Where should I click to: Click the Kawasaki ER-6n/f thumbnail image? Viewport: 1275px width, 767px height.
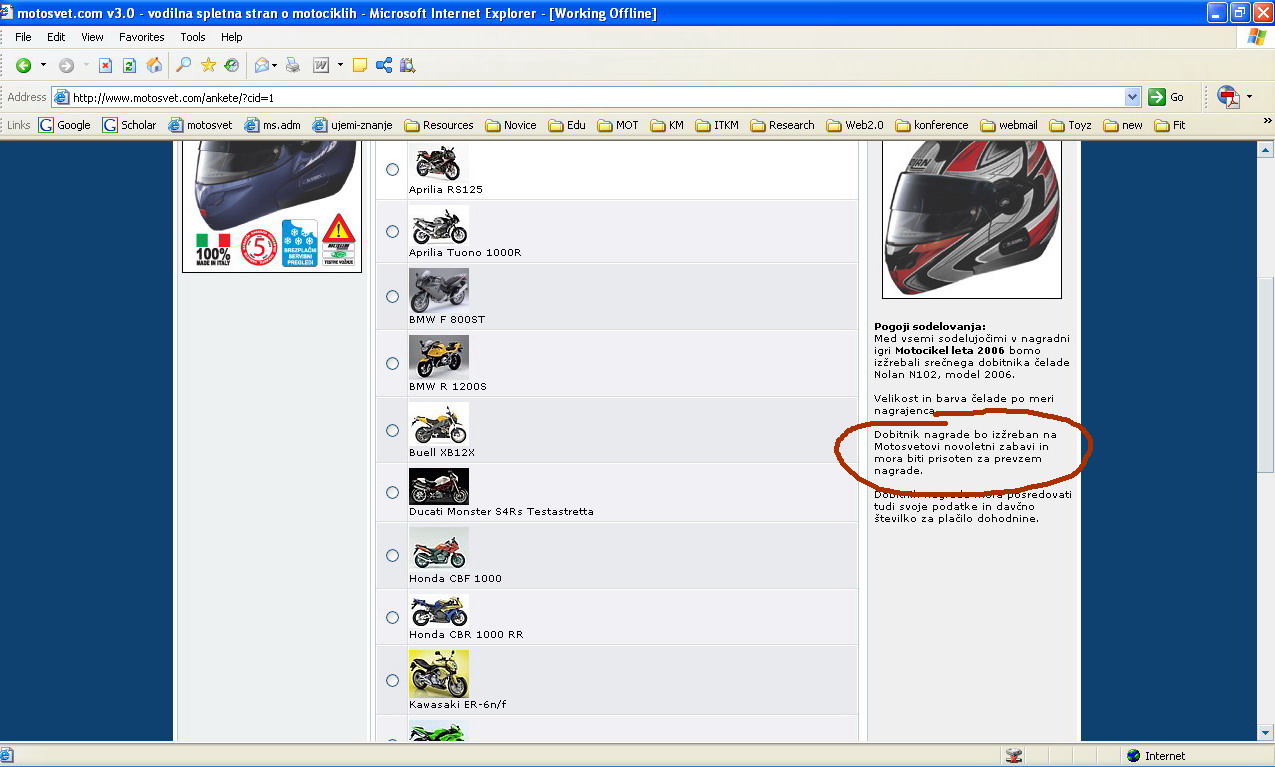click(x=438, y=673)
